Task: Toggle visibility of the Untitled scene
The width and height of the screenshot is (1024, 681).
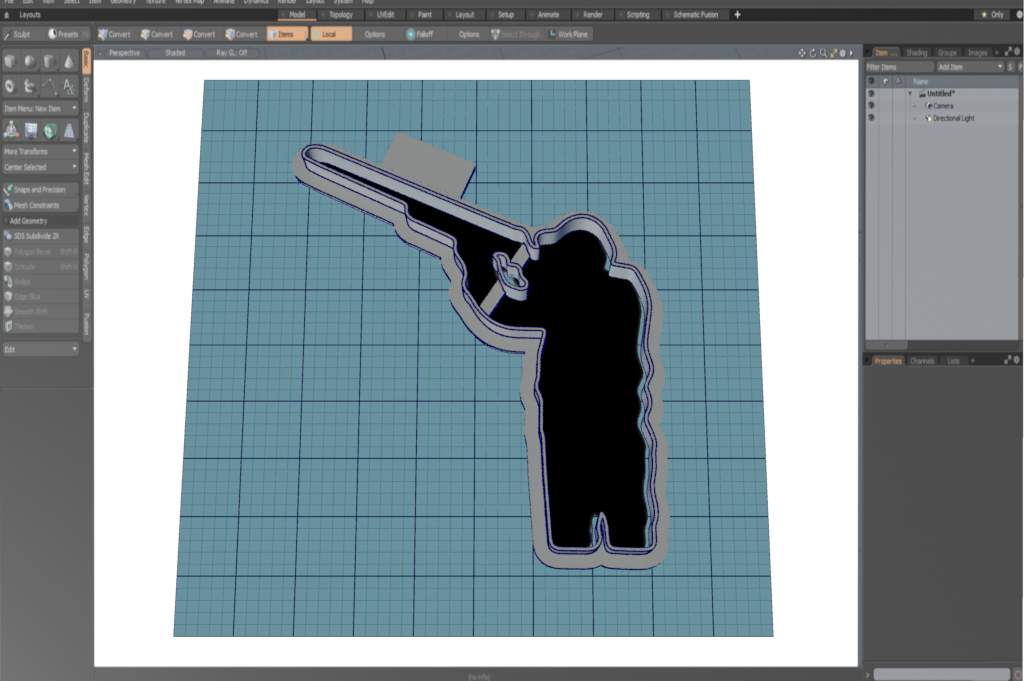Action: tap(871, 93)
